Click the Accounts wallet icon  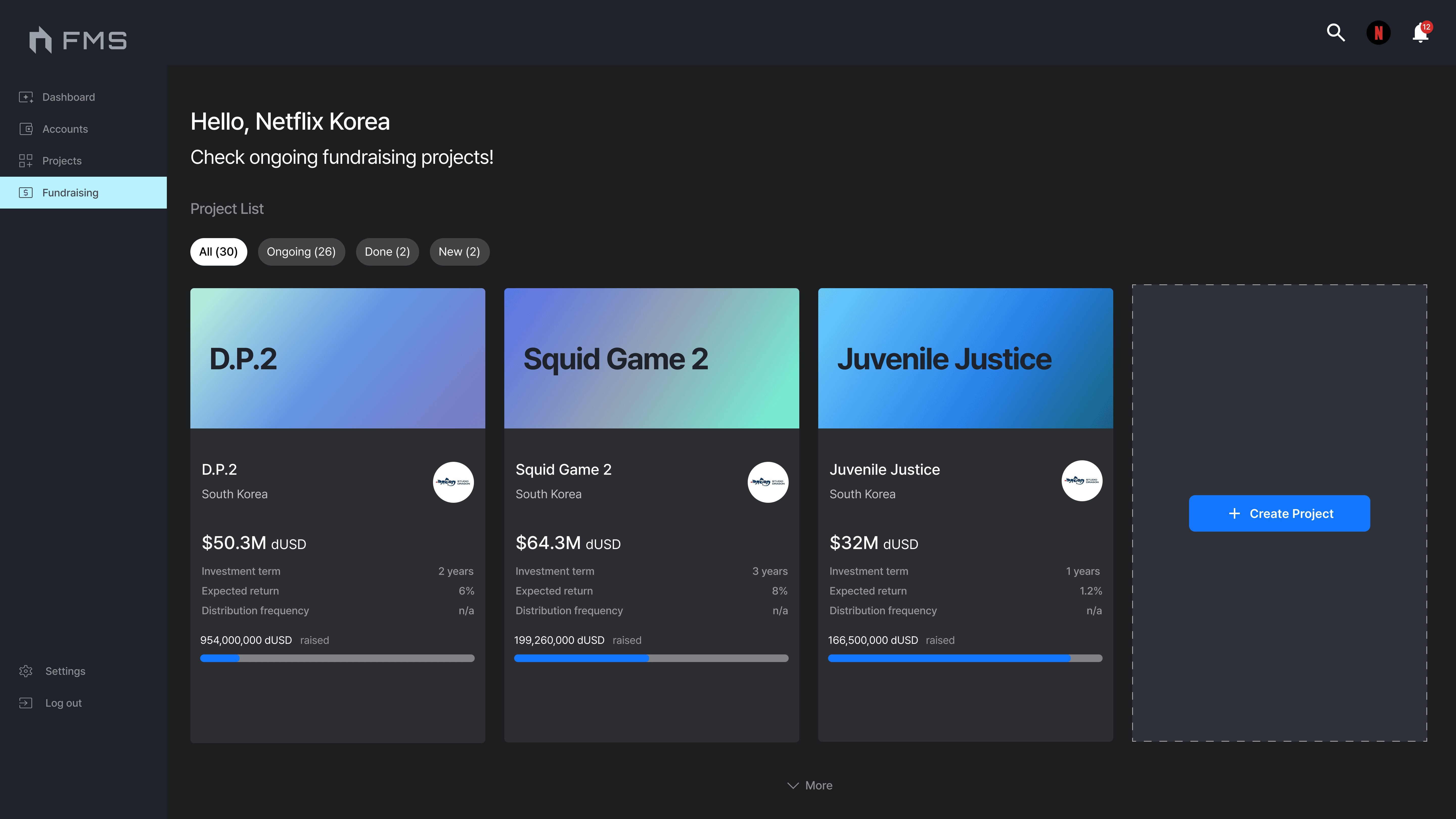(x=26, y=129)
